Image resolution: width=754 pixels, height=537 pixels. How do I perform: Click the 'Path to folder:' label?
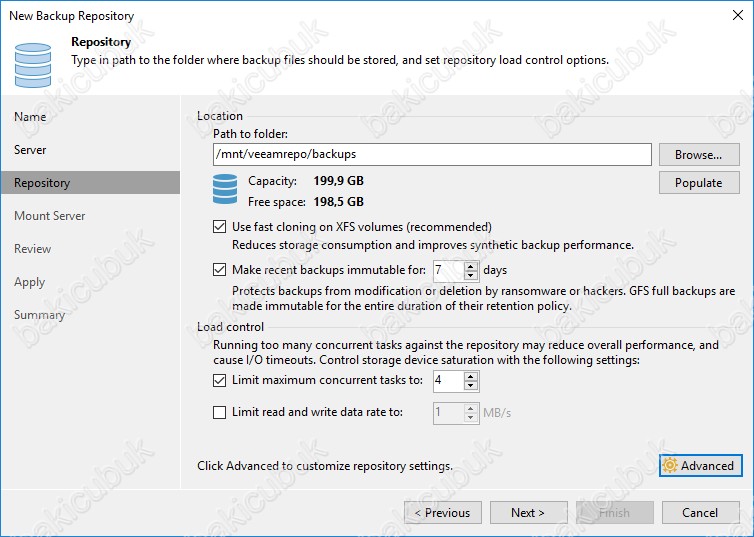pyautogui.click(x=251, y=134)
